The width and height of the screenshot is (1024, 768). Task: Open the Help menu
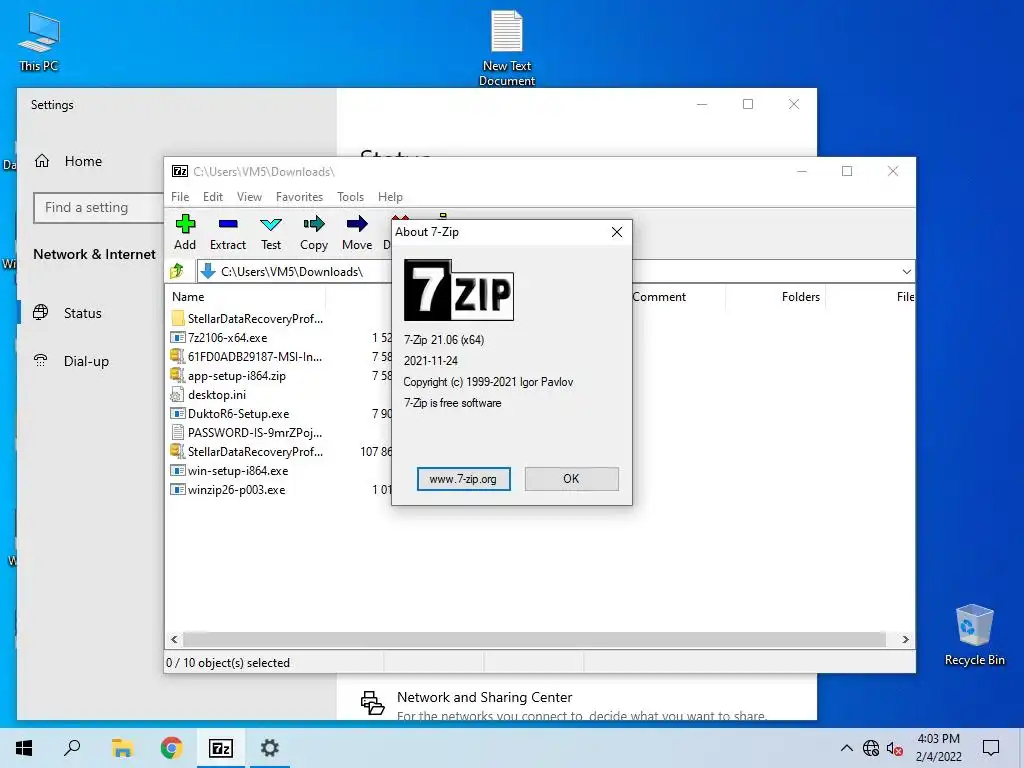click(391, 197)
